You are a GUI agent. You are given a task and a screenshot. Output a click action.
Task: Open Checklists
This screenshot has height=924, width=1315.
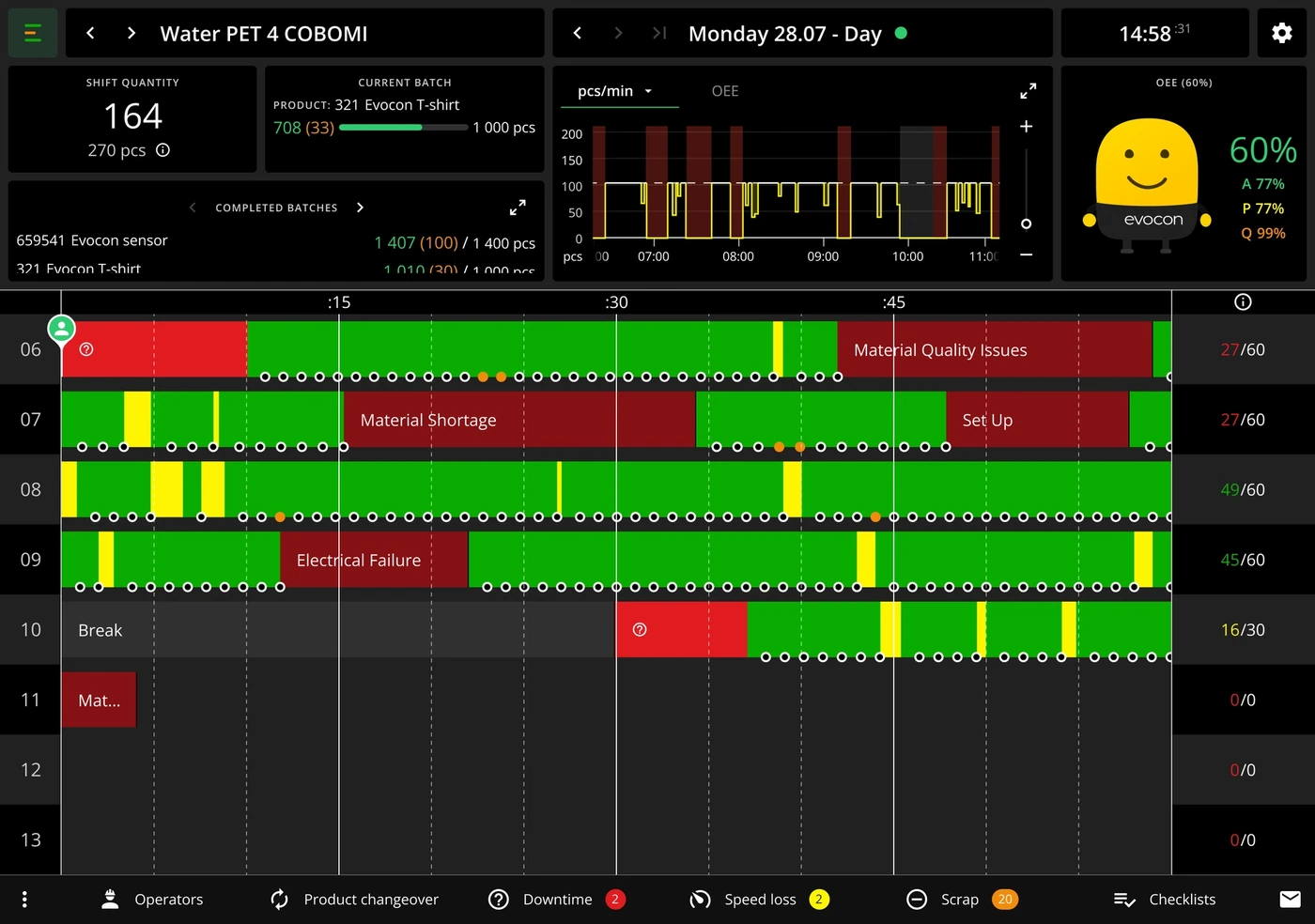coord(1165,900)
